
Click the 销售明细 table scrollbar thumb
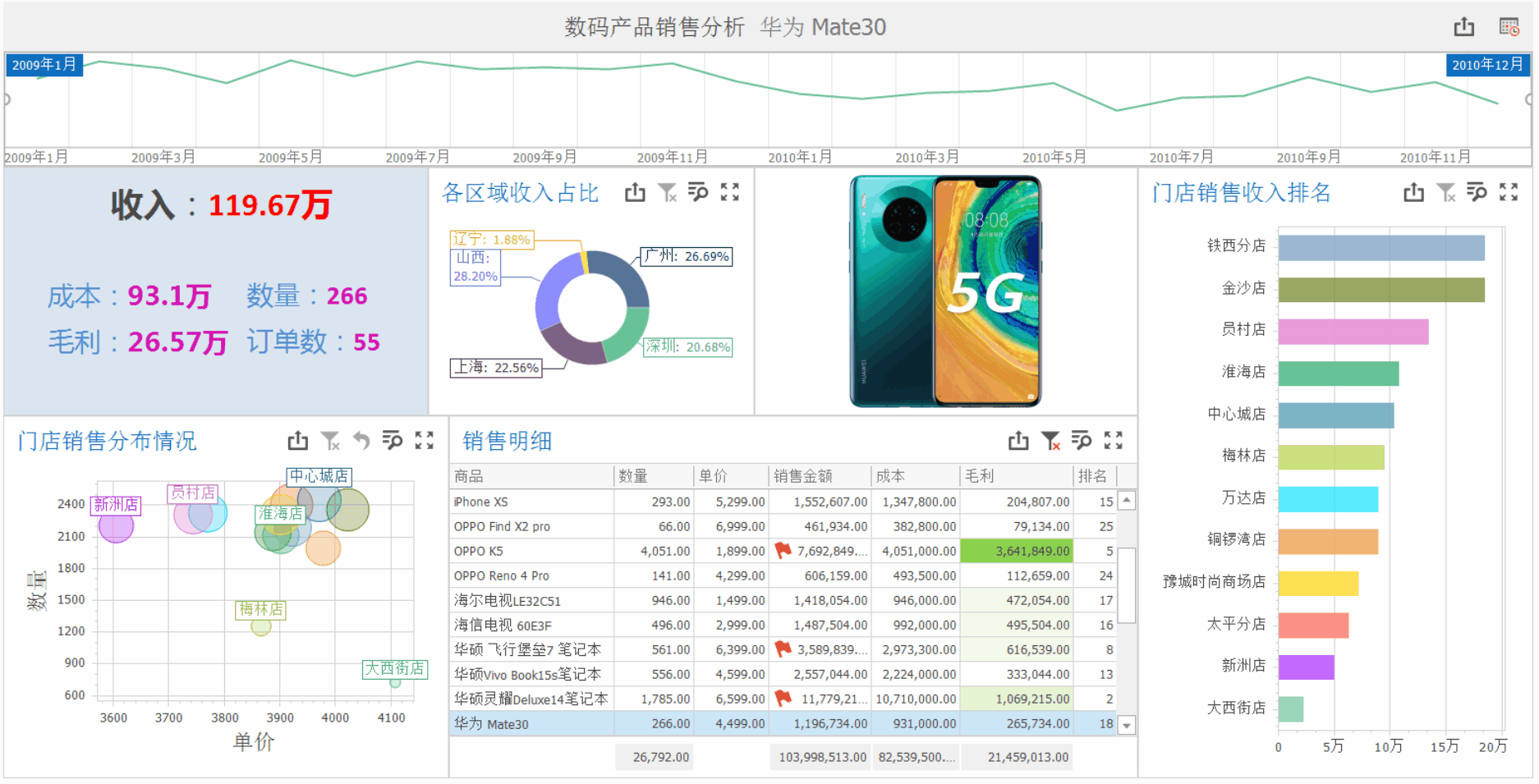[1127, 585]
